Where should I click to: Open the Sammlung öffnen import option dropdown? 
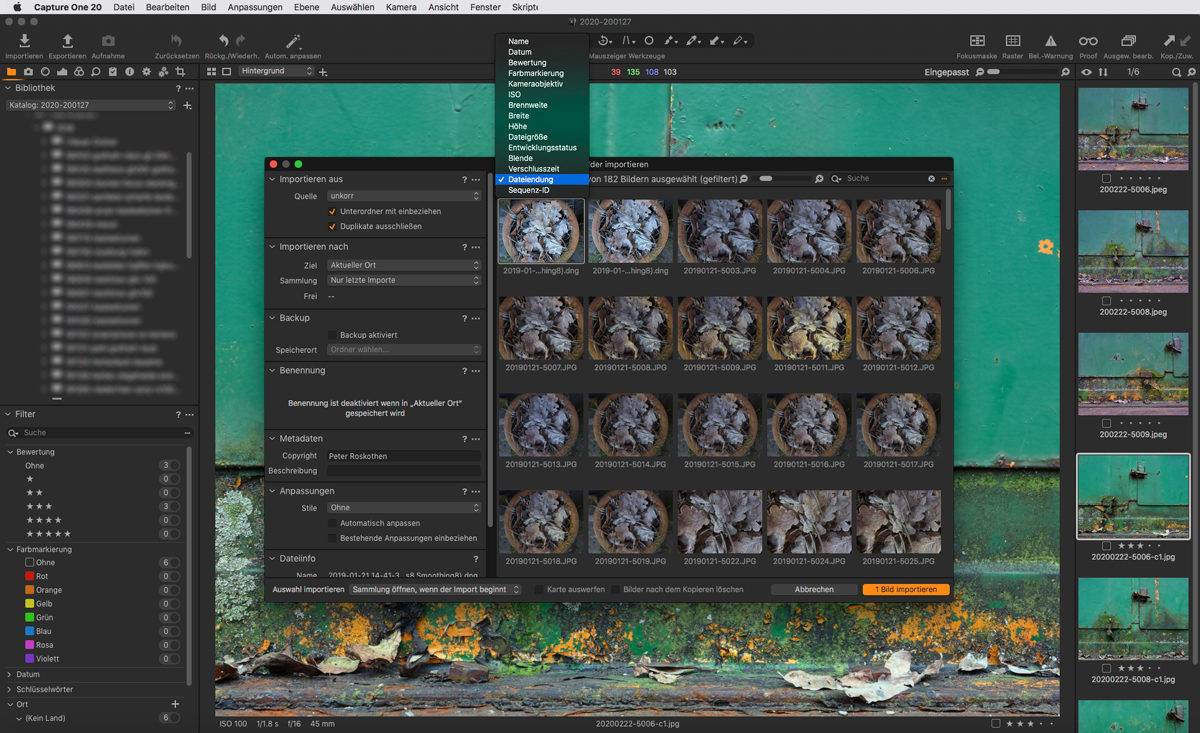click(x=435, y=590)
